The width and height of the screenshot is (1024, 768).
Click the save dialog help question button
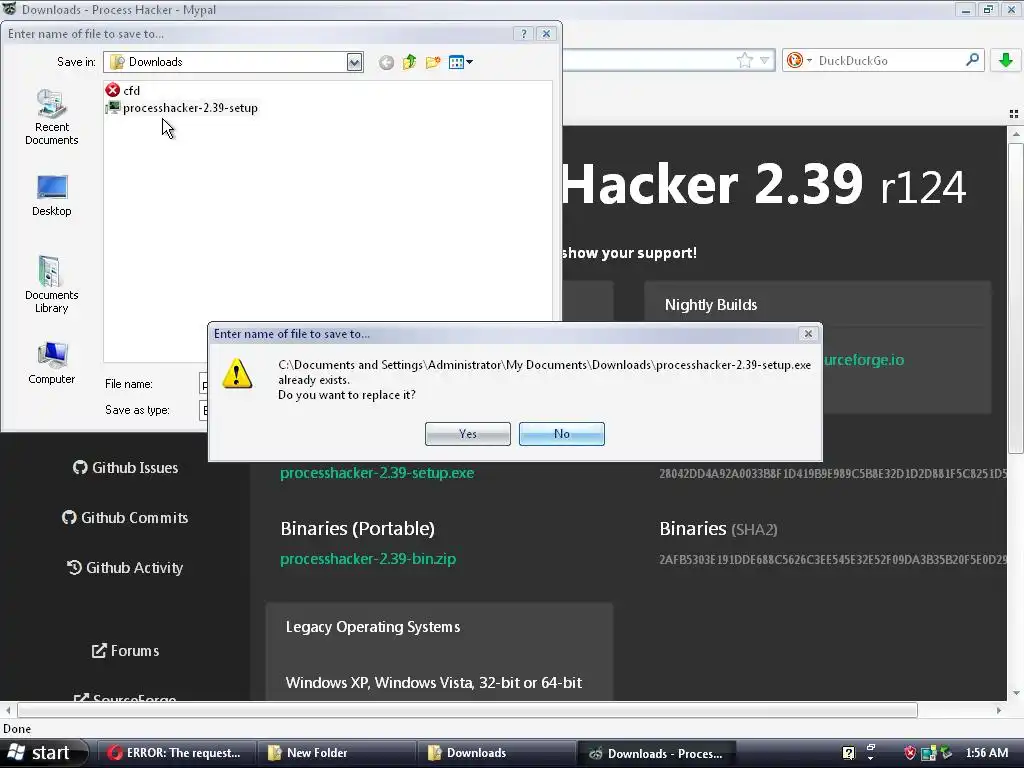523,34
